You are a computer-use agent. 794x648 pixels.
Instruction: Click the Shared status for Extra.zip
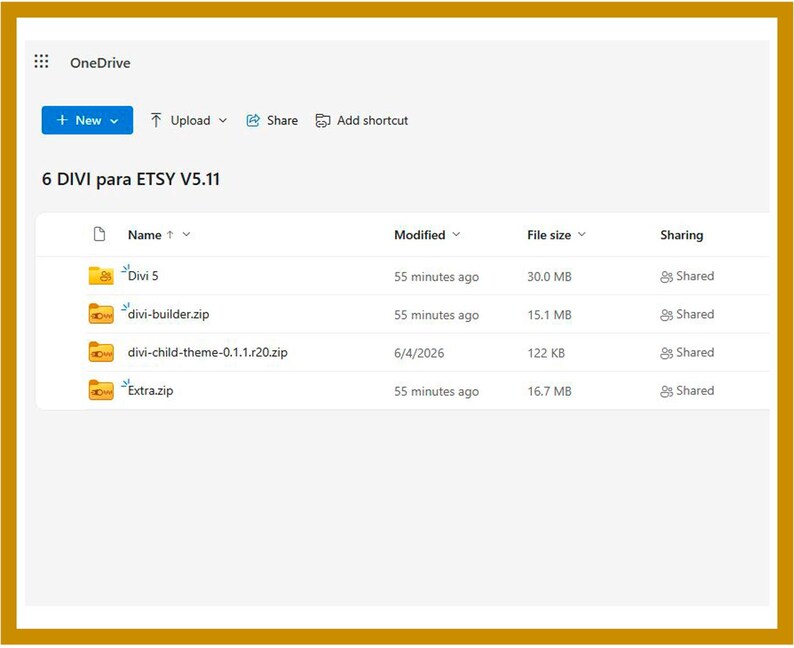click(x=687, y=391)
